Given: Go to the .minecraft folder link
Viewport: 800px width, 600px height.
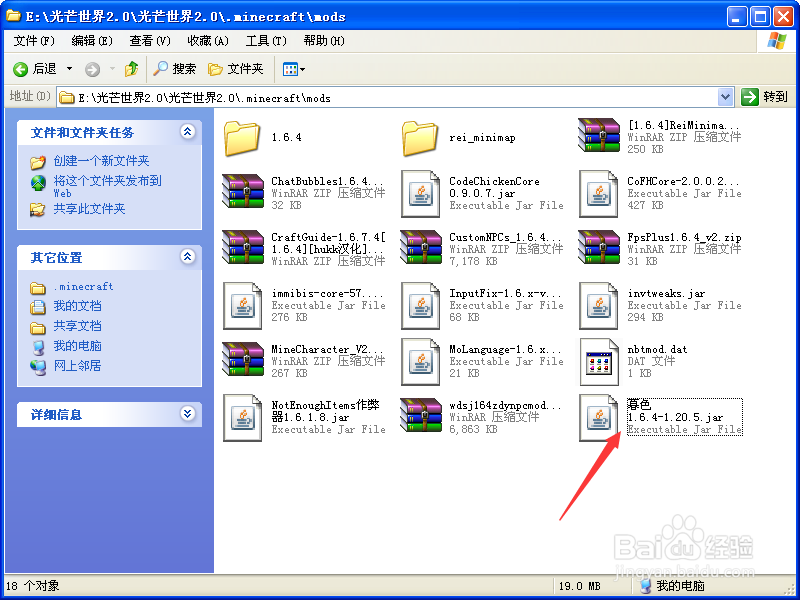Looking at the screenshot, I should coord(83,287).
